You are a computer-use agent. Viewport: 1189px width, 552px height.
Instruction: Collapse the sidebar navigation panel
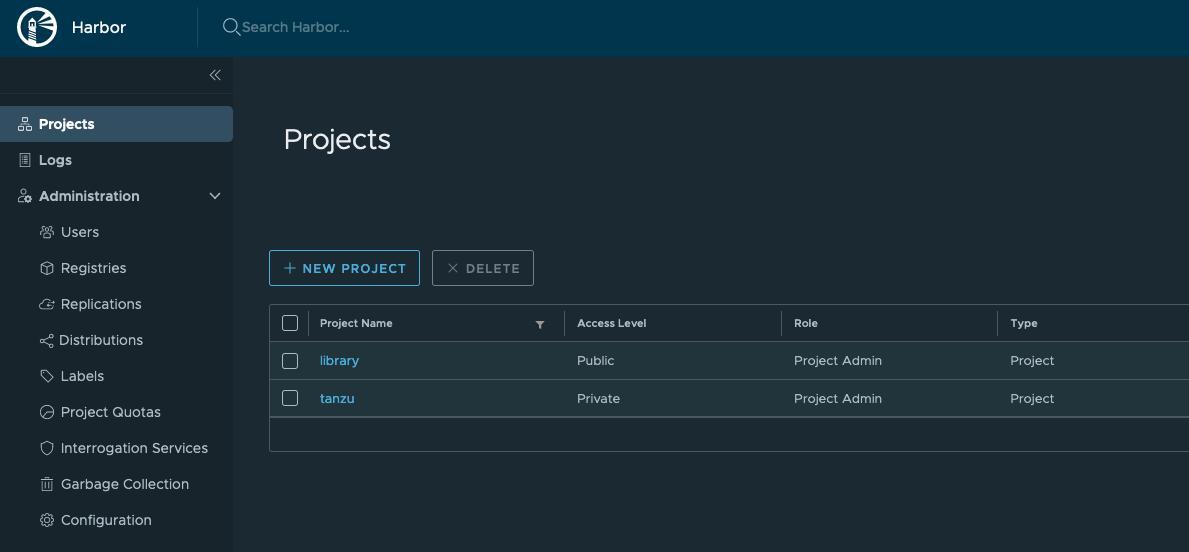(215, 75)
